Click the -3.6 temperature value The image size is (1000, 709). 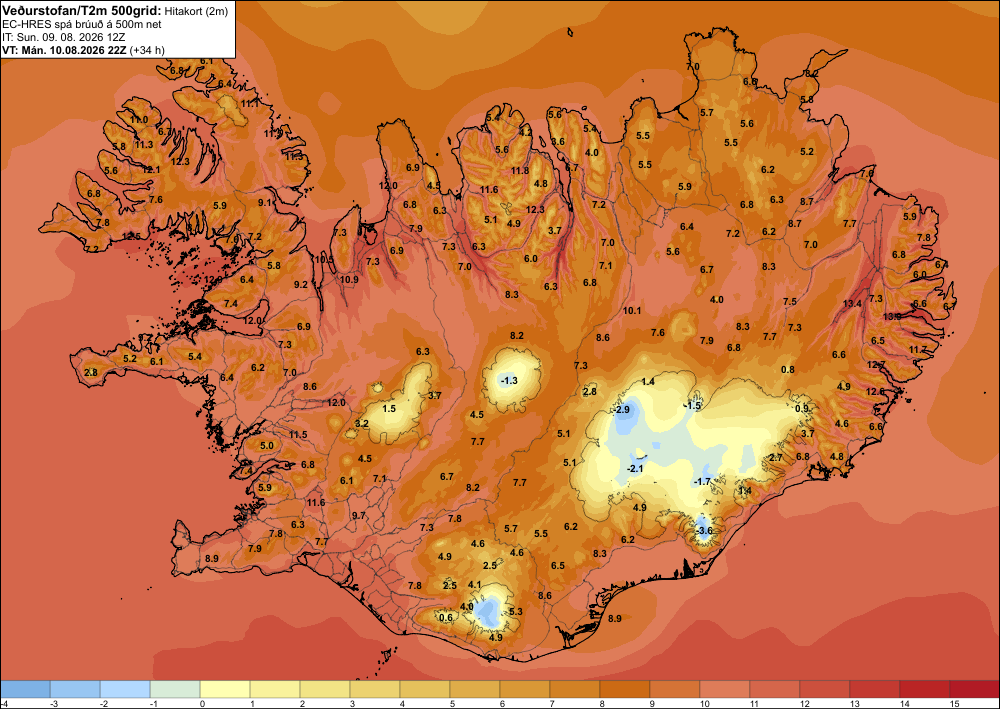704,530
